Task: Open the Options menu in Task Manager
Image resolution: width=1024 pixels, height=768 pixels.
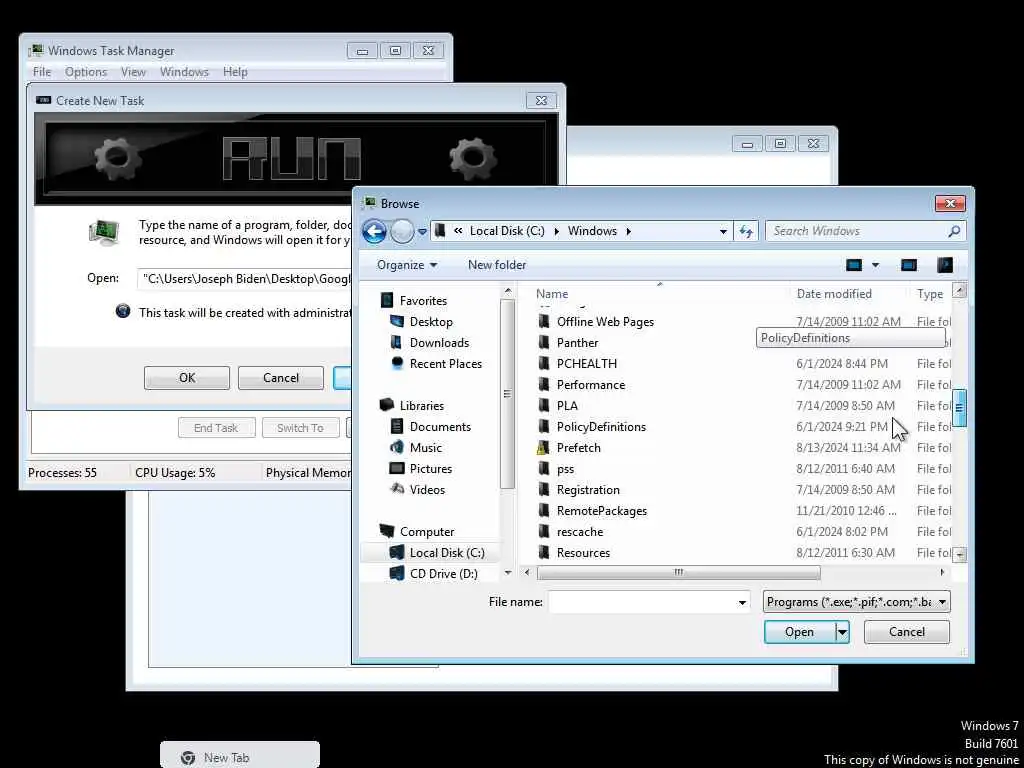Action: [86, 72]
